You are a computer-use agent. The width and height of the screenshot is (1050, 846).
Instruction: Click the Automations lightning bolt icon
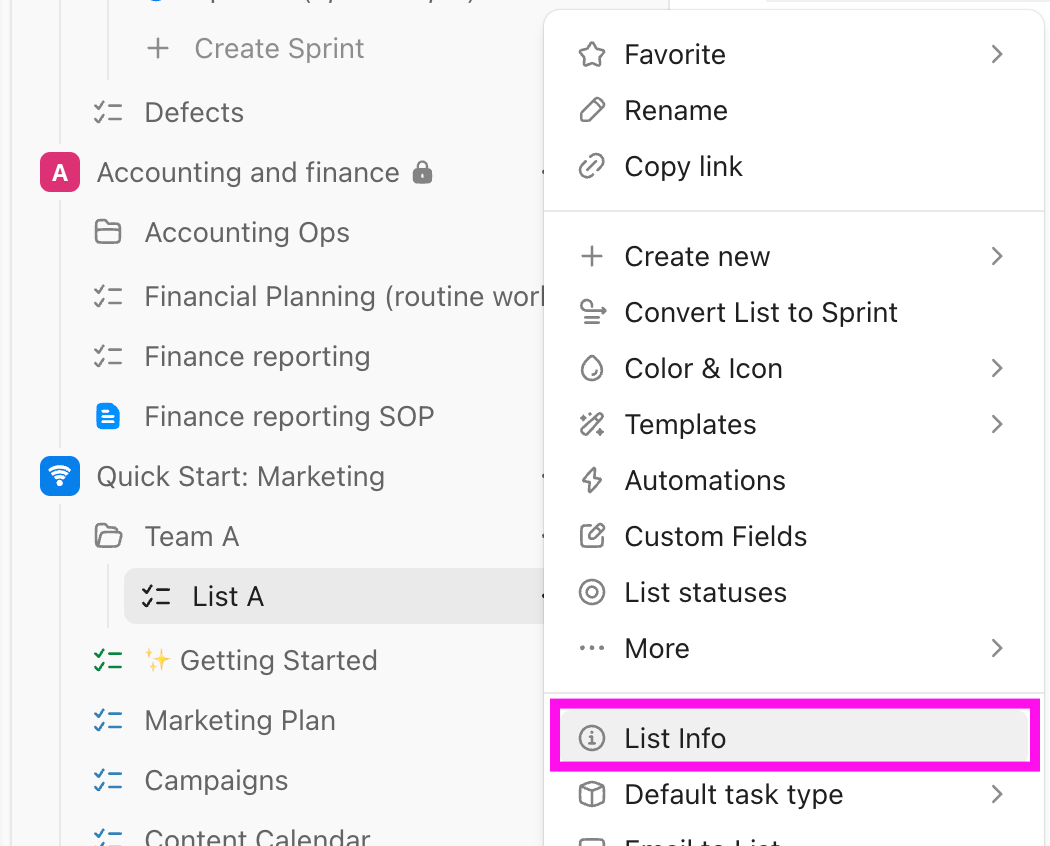[592, 481]
